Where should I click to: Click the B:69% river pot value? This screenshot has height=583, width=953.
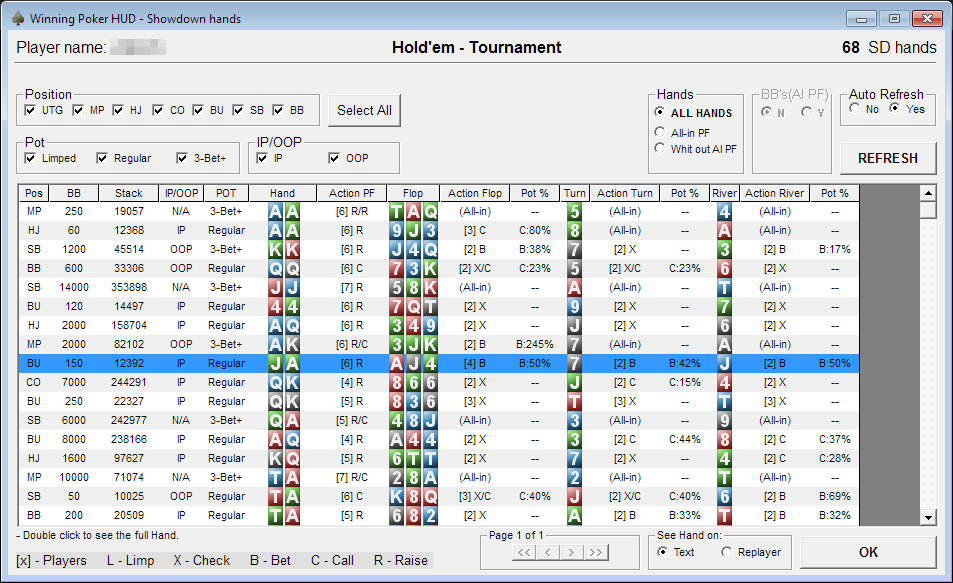(834, 496)
